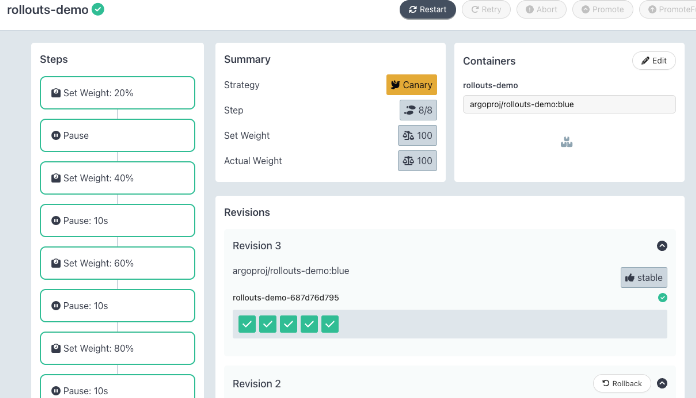Click the step 8/8 indicator badge
Viewport: 696px width, 398px height.
tap(418, 110)
